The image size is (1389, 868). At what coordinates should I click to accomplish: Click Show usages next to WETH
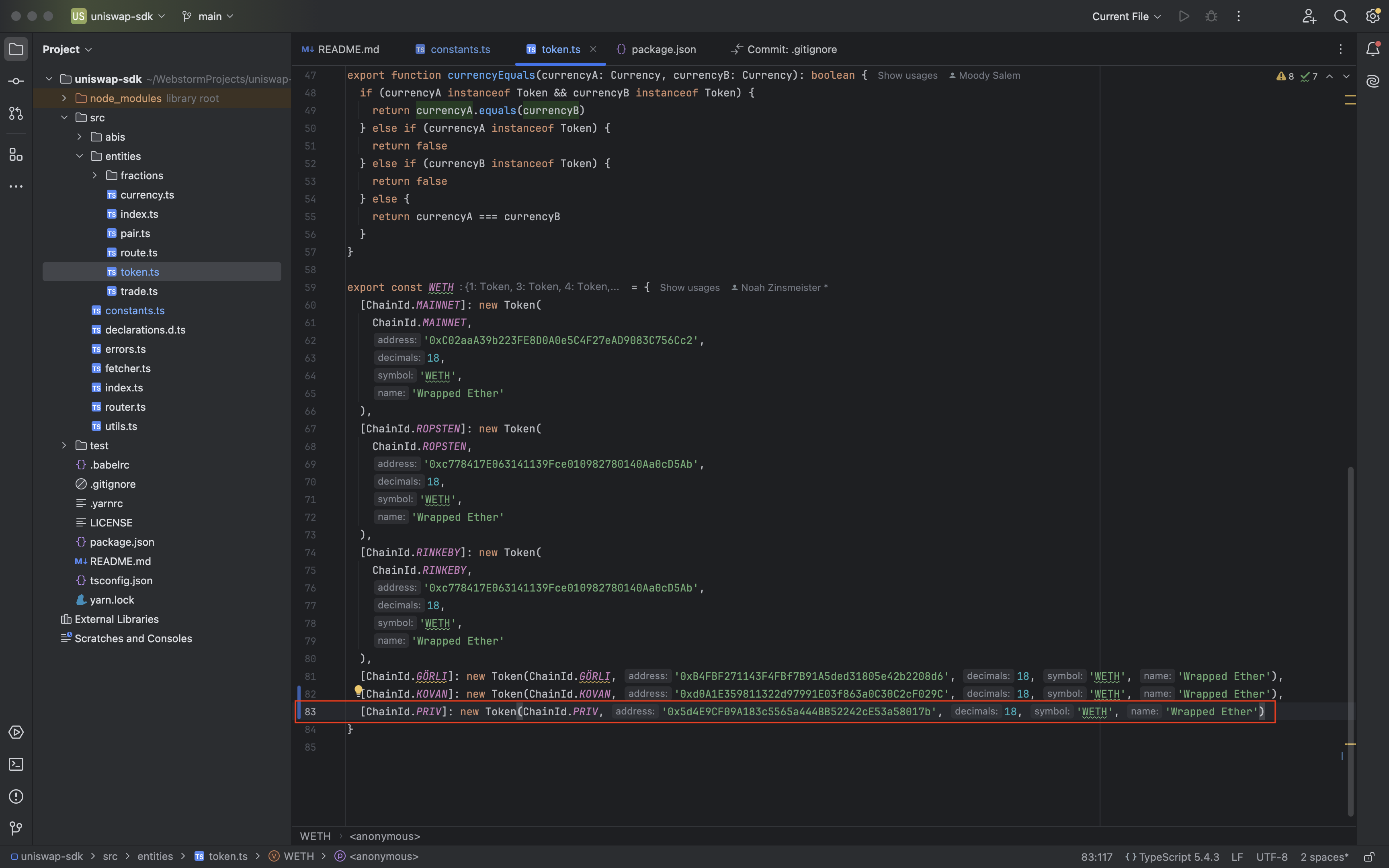(x=689, y=288)
